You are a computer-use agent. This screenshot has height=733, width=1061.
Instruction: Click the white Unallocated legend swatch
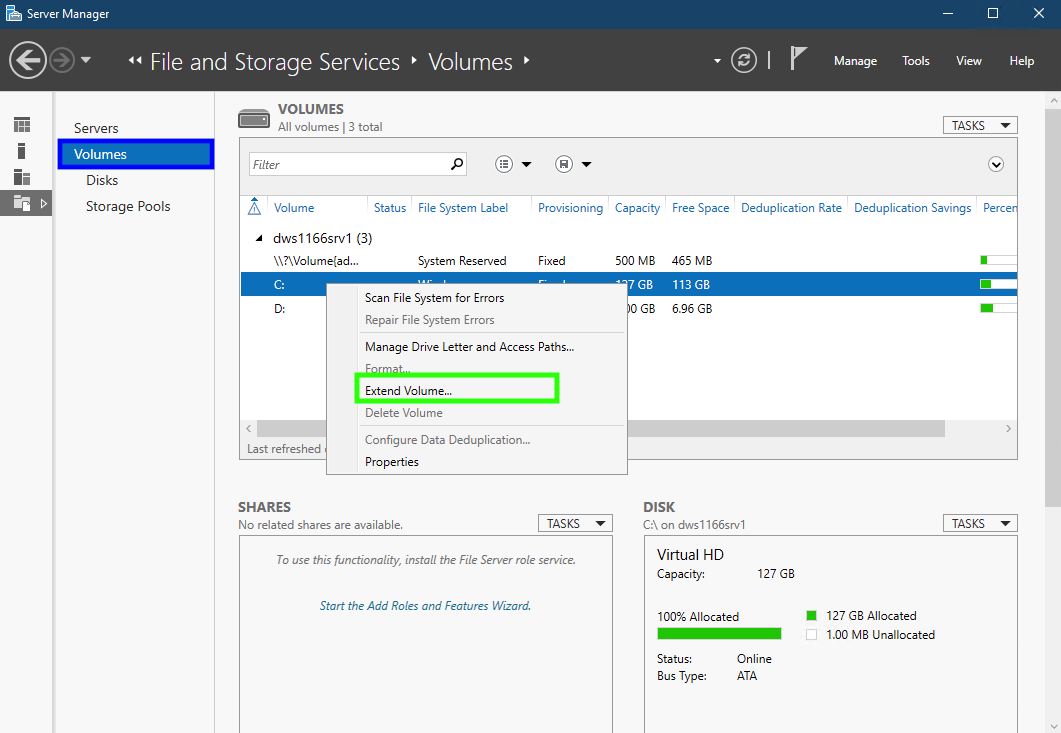pos(811,634)
